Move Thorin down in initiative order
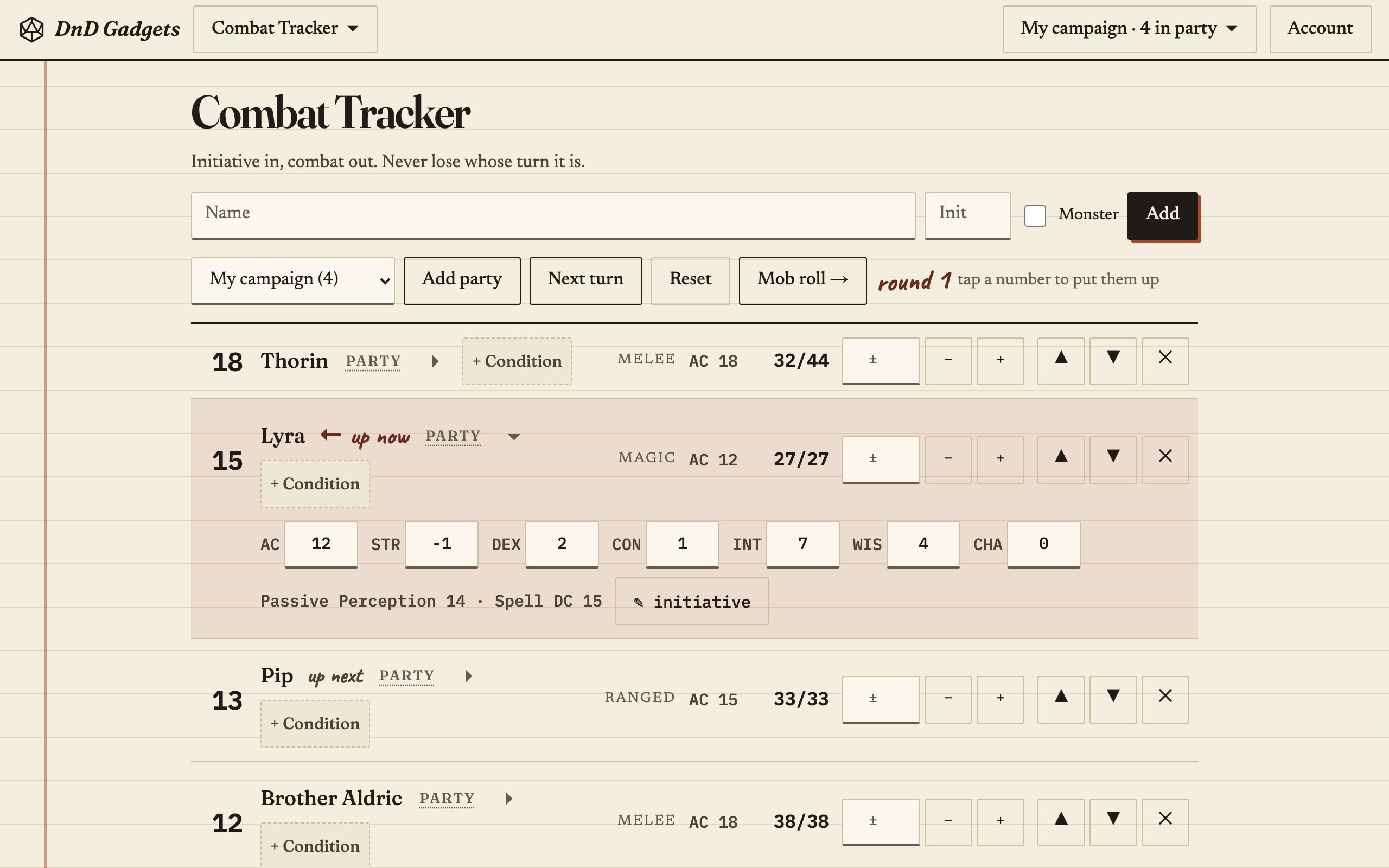This screenshot has height=868, width=1389. point(1113,361)
